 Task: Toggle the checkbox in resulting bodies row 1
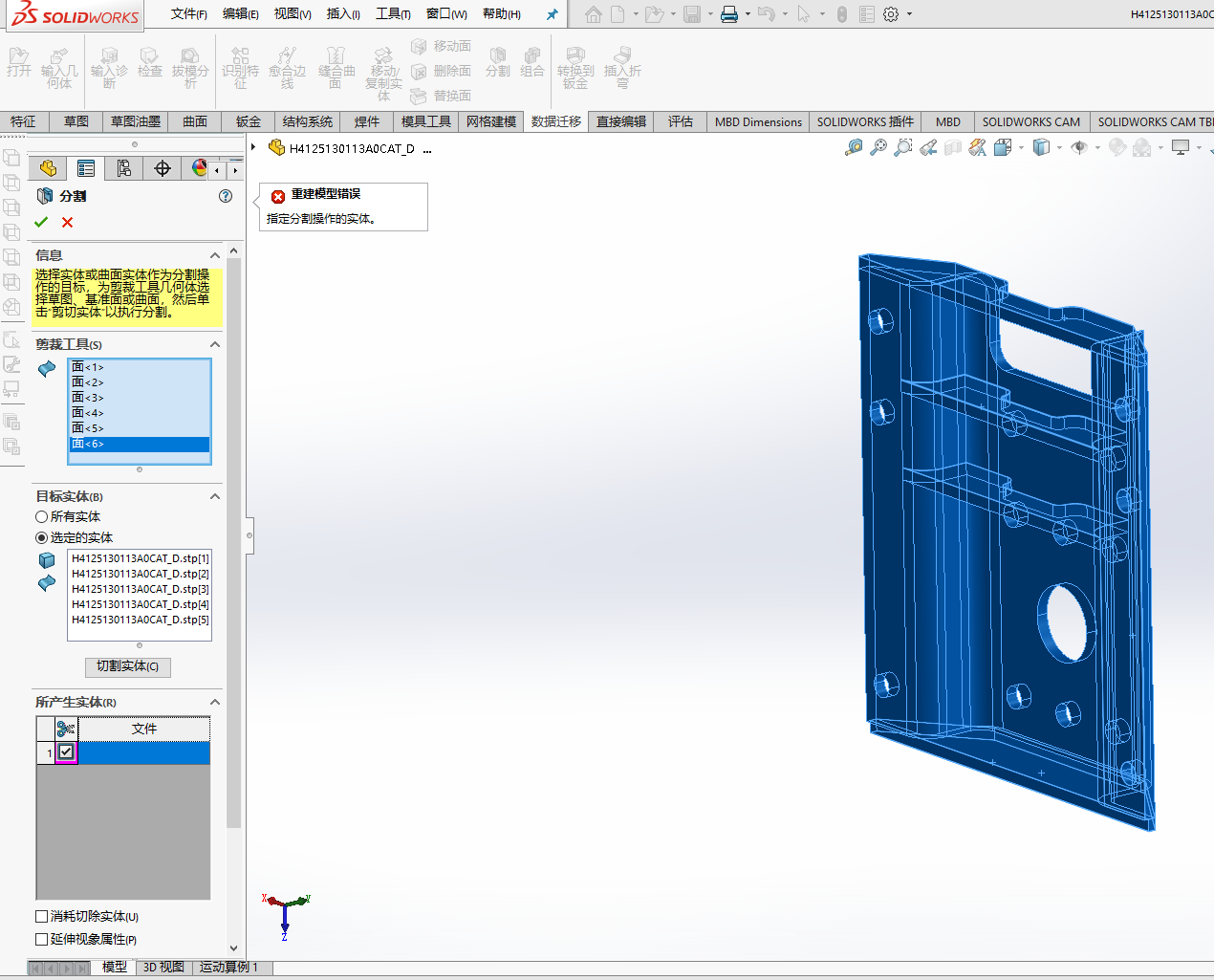pyautogui.click(x=66, y=751)
